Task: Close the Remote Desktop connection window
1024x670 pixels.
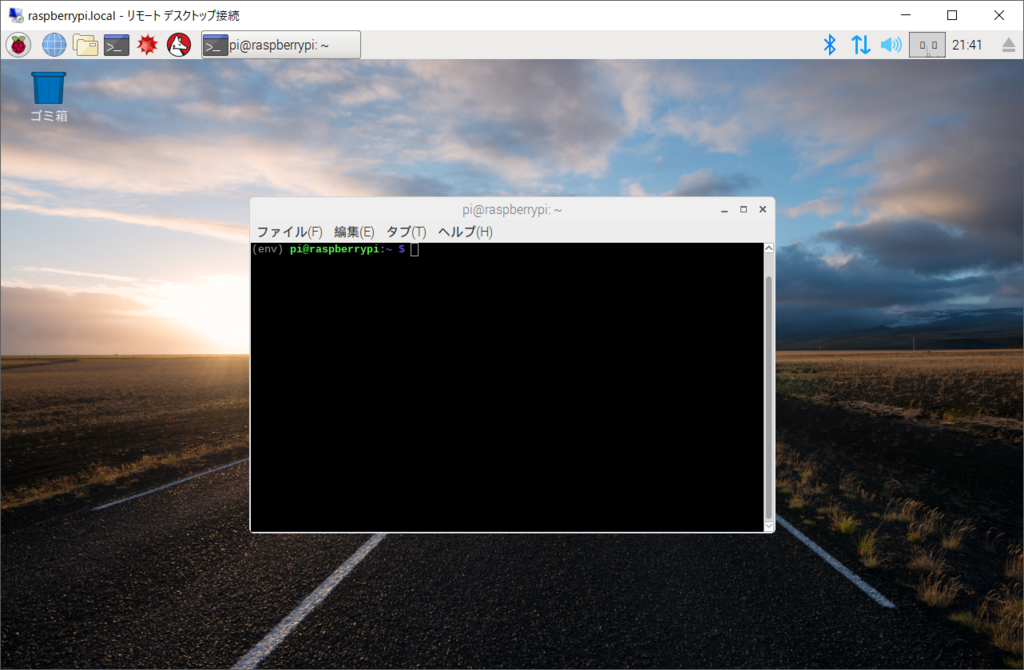Action: pos(999,15)
